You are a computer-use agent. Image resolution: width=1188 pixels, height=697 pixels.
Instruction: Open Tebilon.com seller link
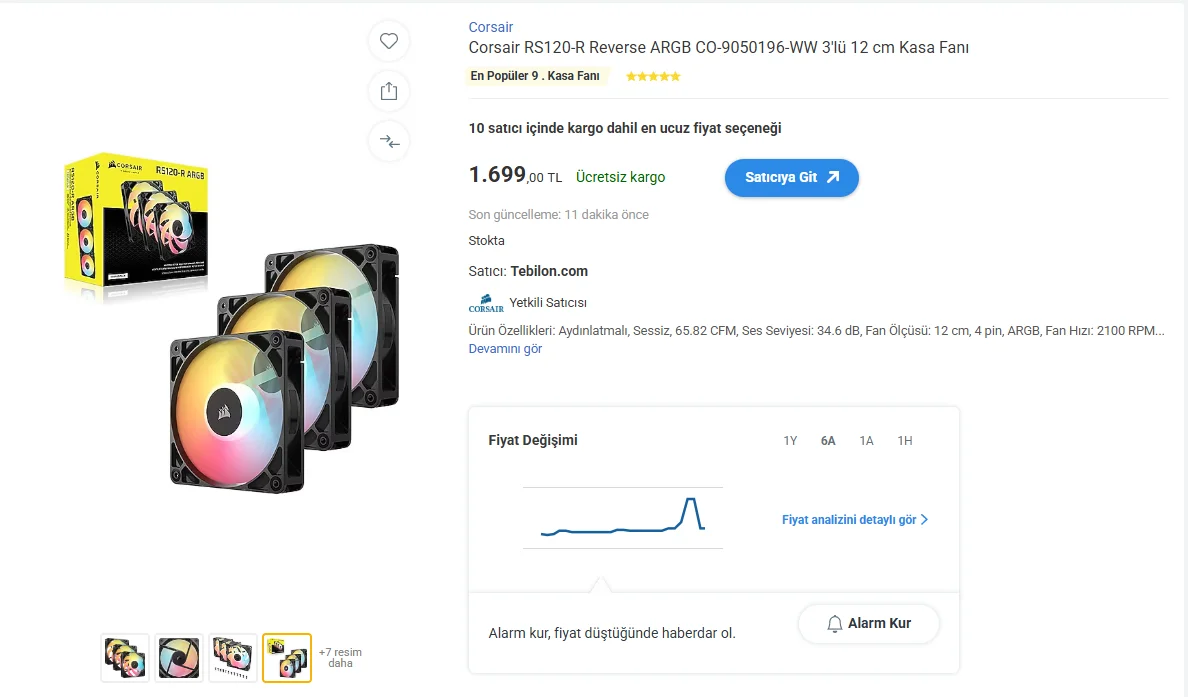click(549, 271)
